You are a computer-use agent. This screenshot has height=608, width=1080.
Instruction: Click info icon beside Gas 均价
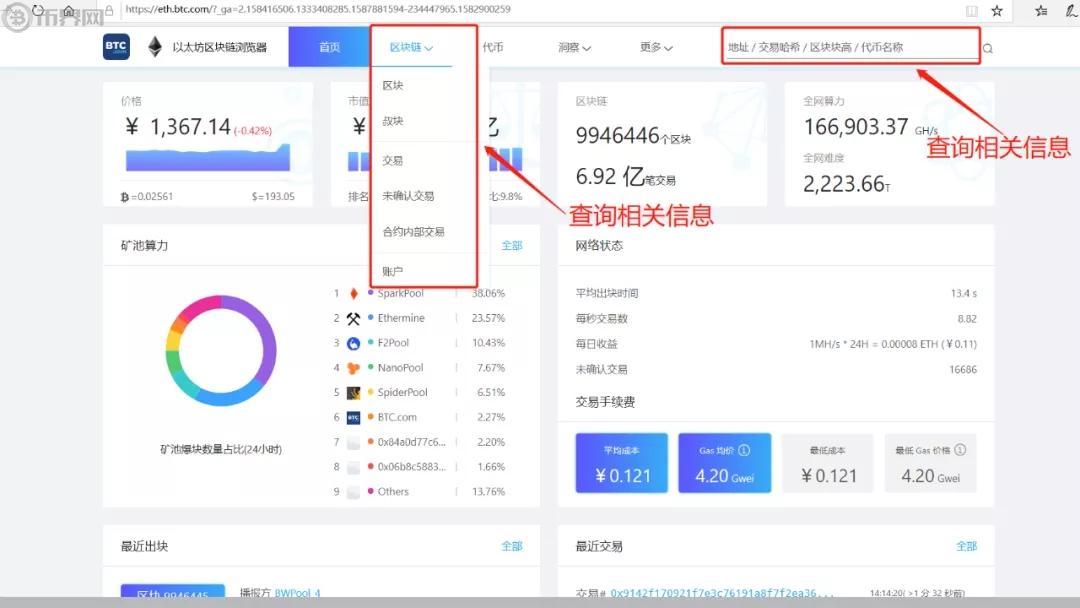tap(744, 450)
